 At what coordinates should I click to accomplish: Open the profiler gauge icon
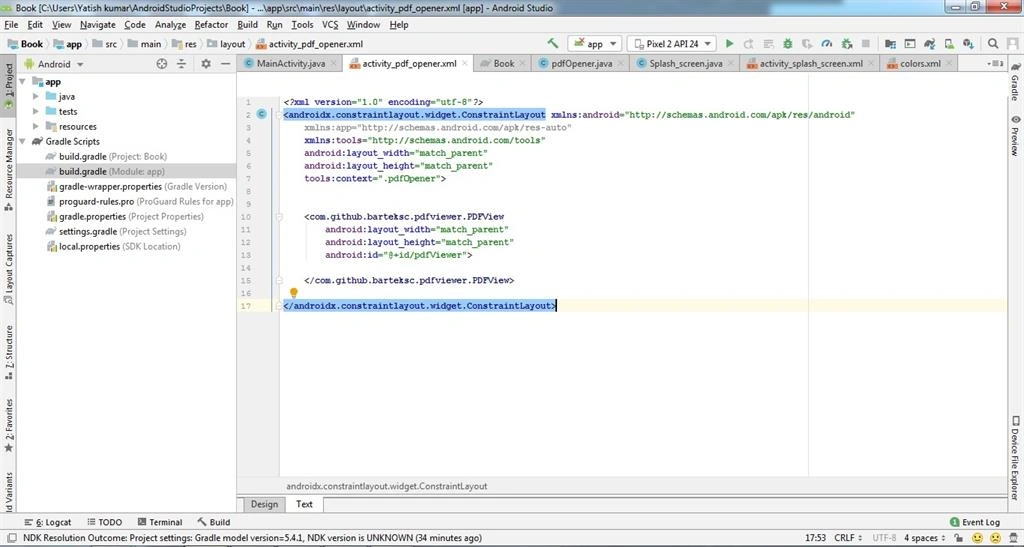pyautogui.click(x=827, y=44)
